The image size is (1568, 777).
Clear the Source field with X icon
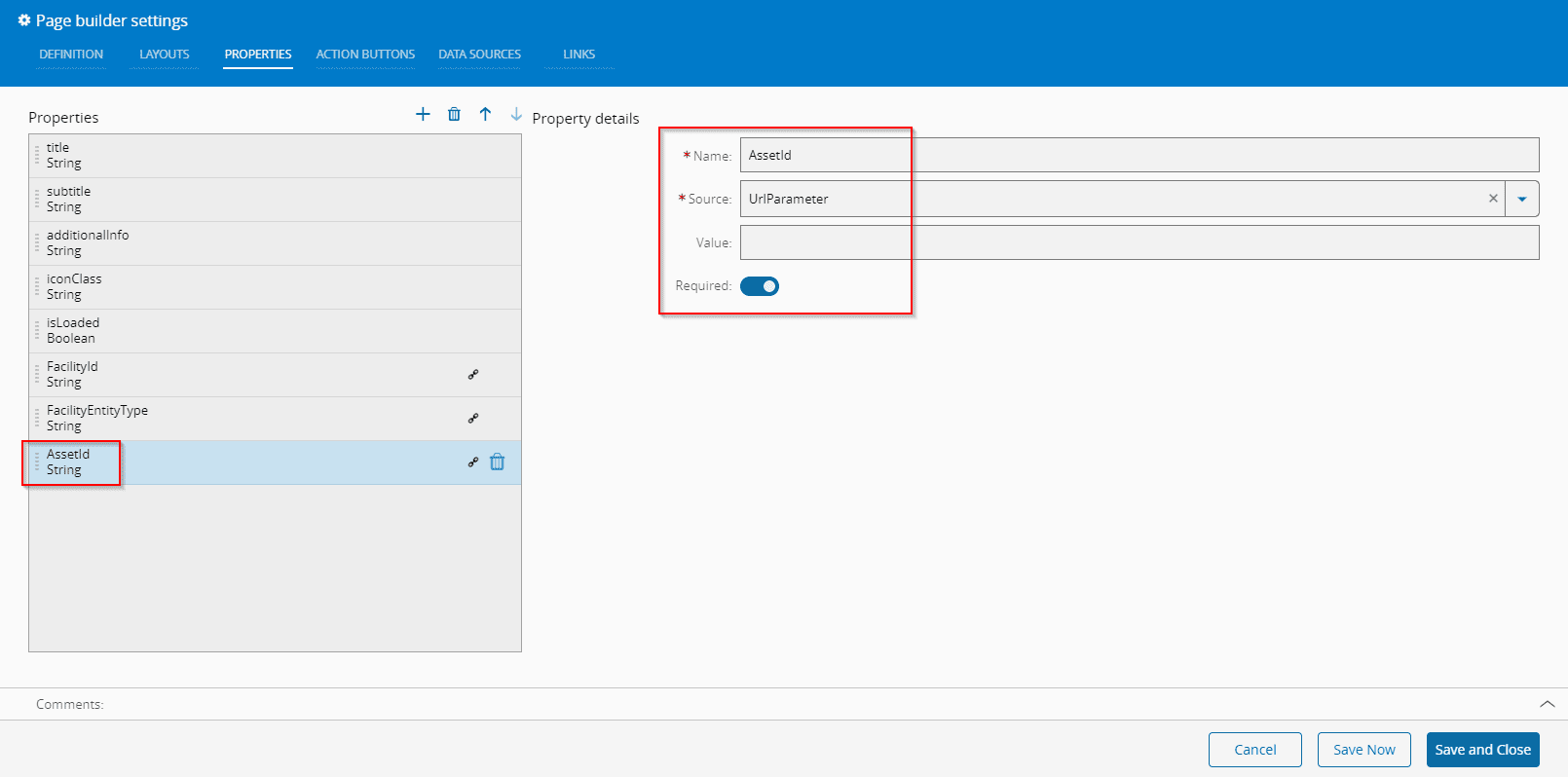point(1493,199)
